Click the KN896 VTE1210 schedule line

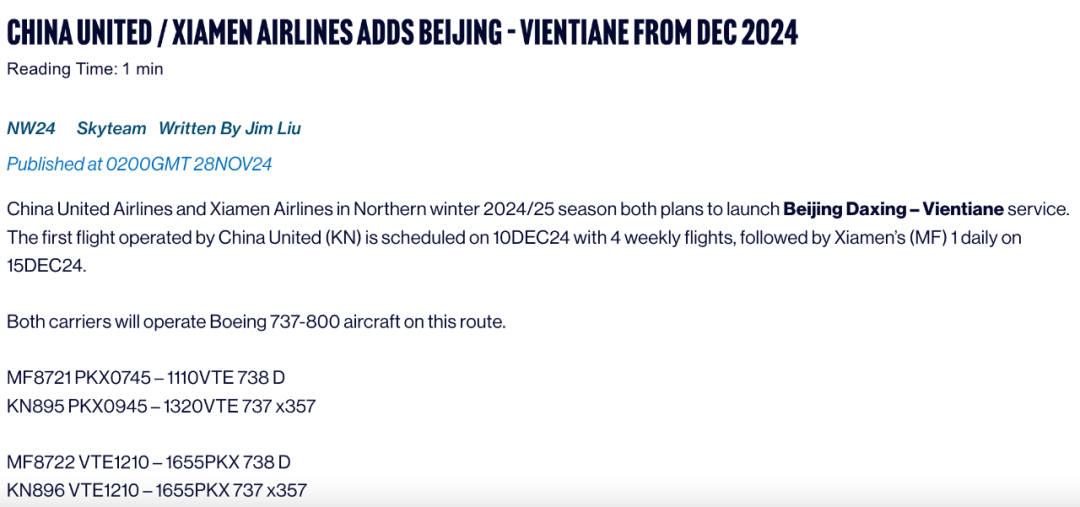click(x=156, y=490)
